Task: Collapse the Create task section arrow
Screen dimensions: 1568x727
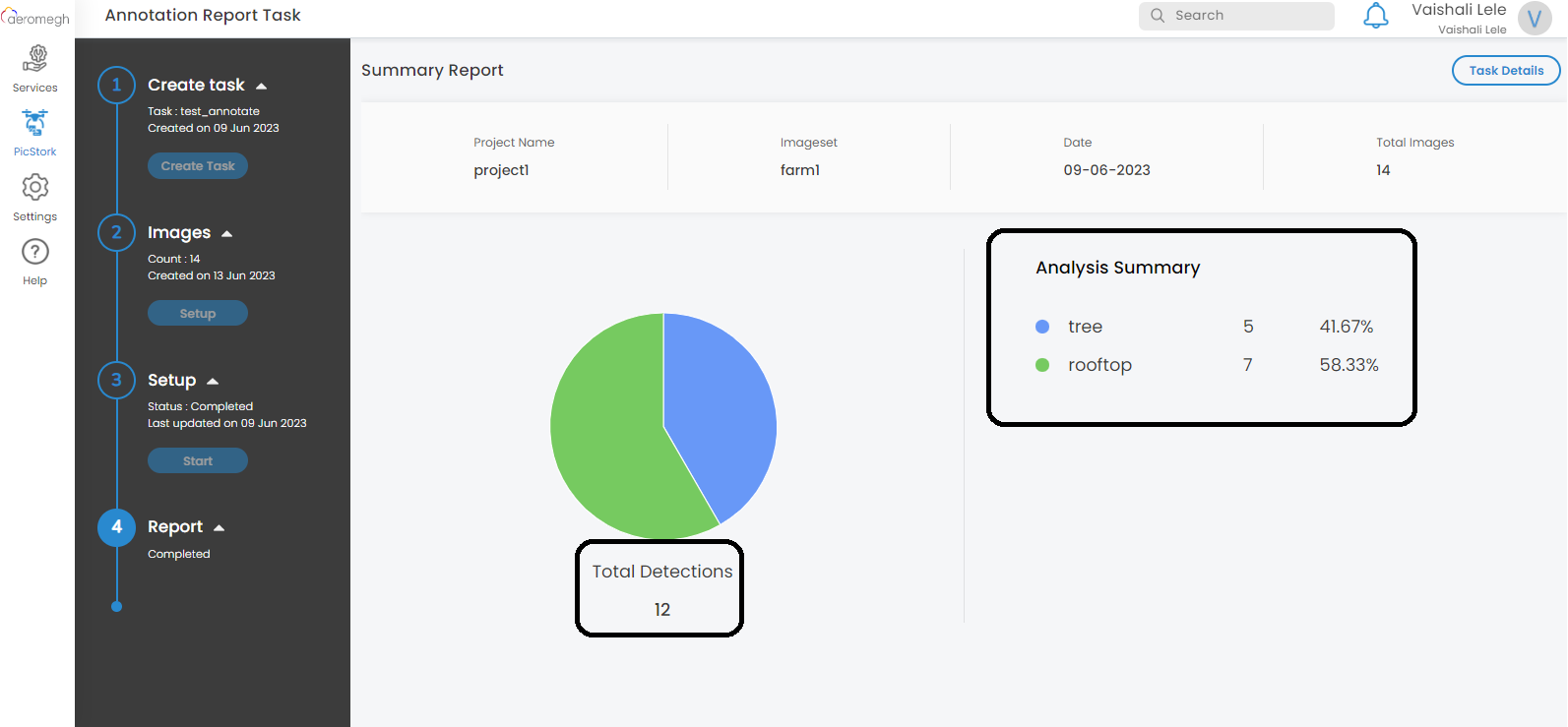Action: (x=261, y=87)
